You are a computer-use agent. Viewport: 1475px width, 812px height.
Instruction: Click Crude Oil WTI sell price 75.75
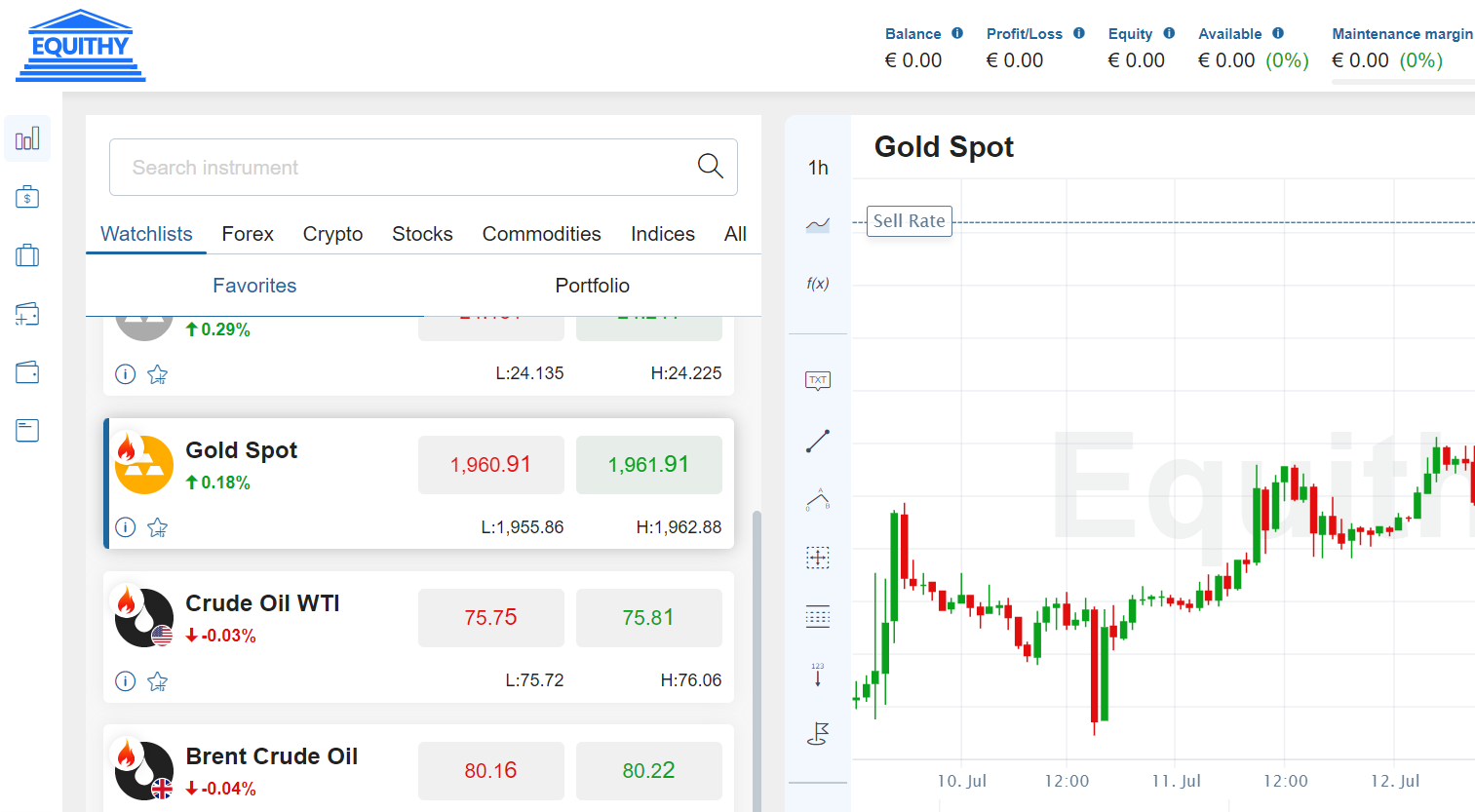pyautogui.click(x=491, y=618)
